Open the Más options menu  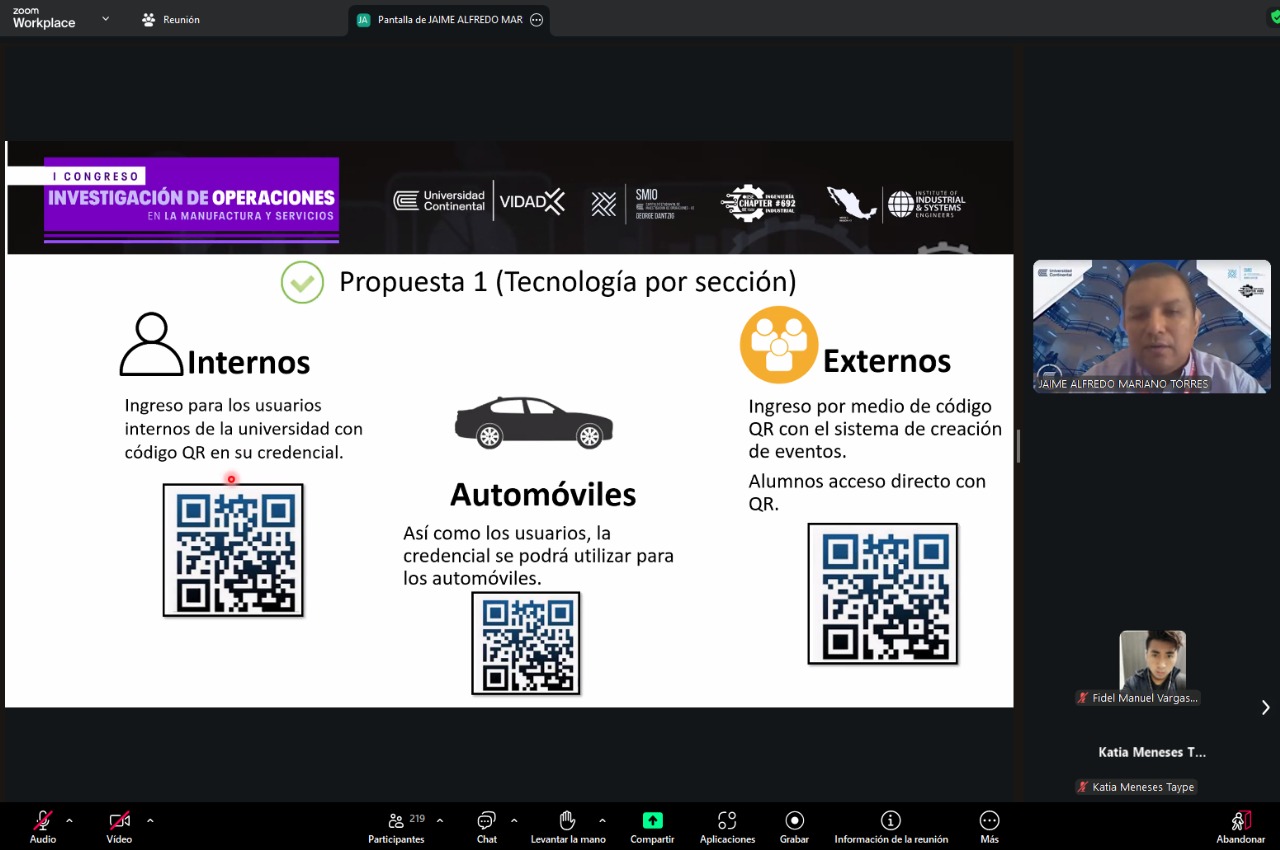[989, 826]
